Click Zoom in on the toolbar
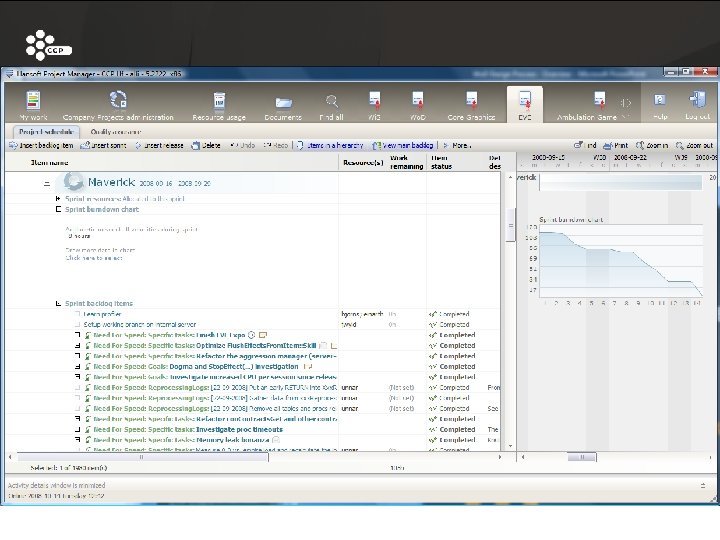 [x=652, y=146]
